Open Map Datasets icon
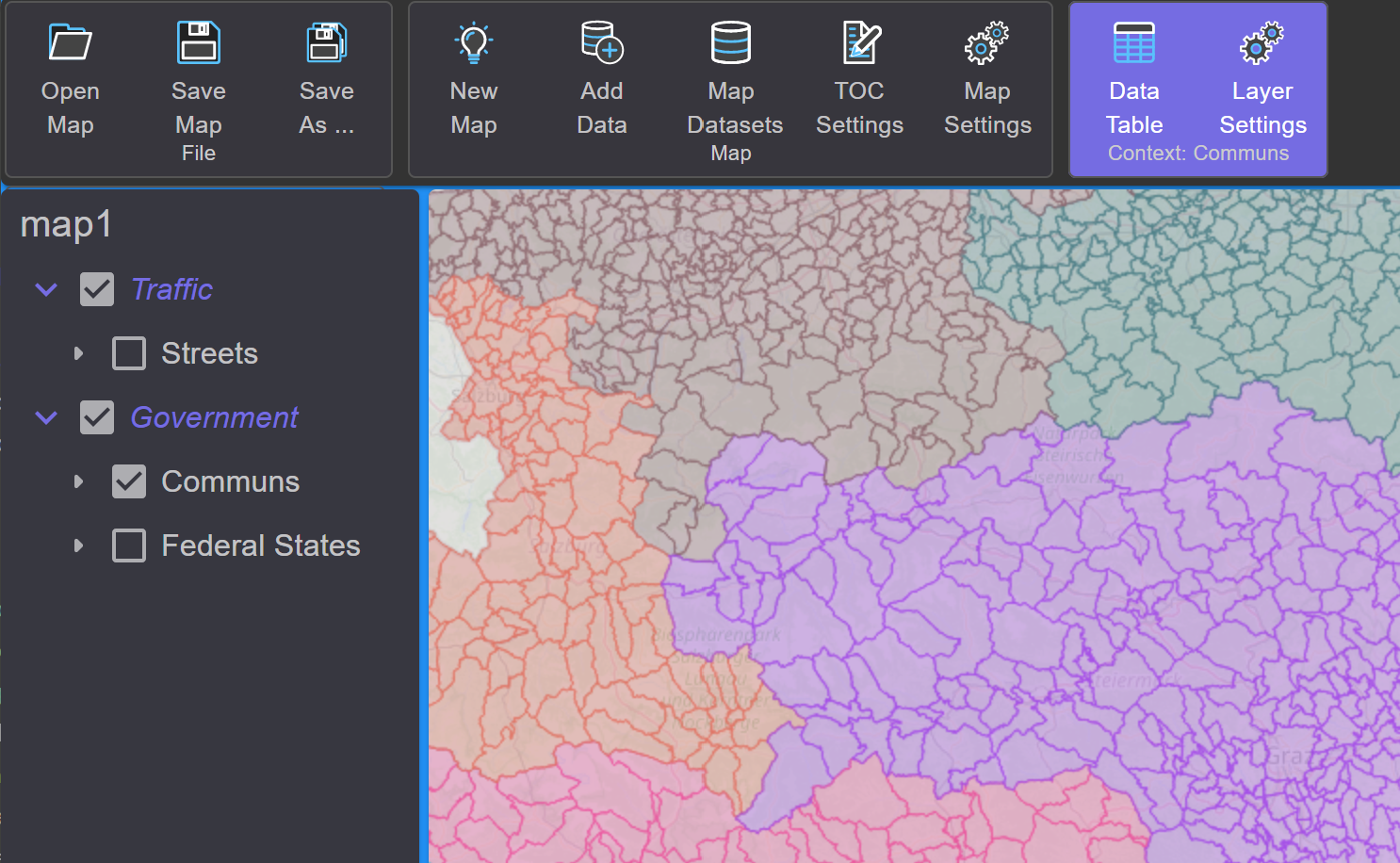1400x863 pixels. tap(731, 42)
